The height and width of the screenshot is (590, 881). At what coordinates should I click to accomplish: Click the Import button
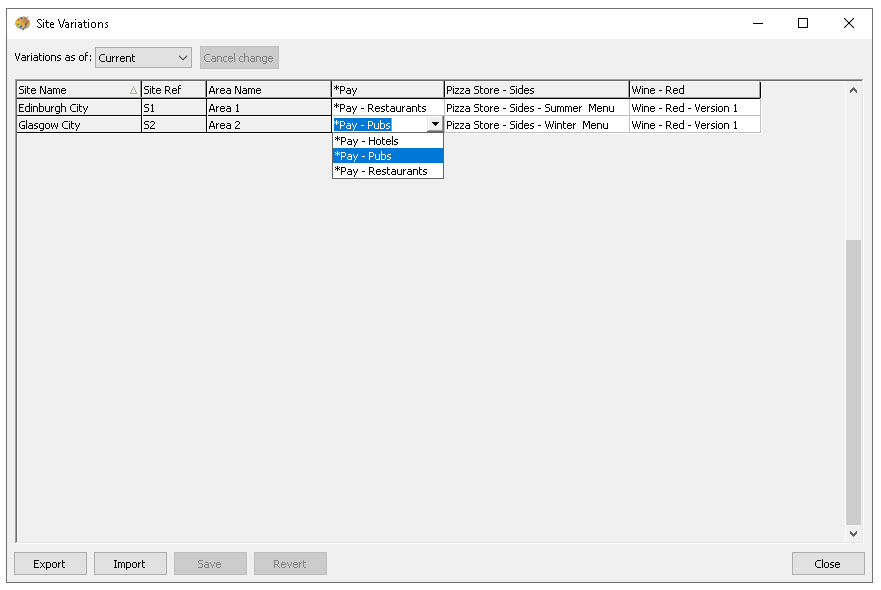[x=130, y=564]
